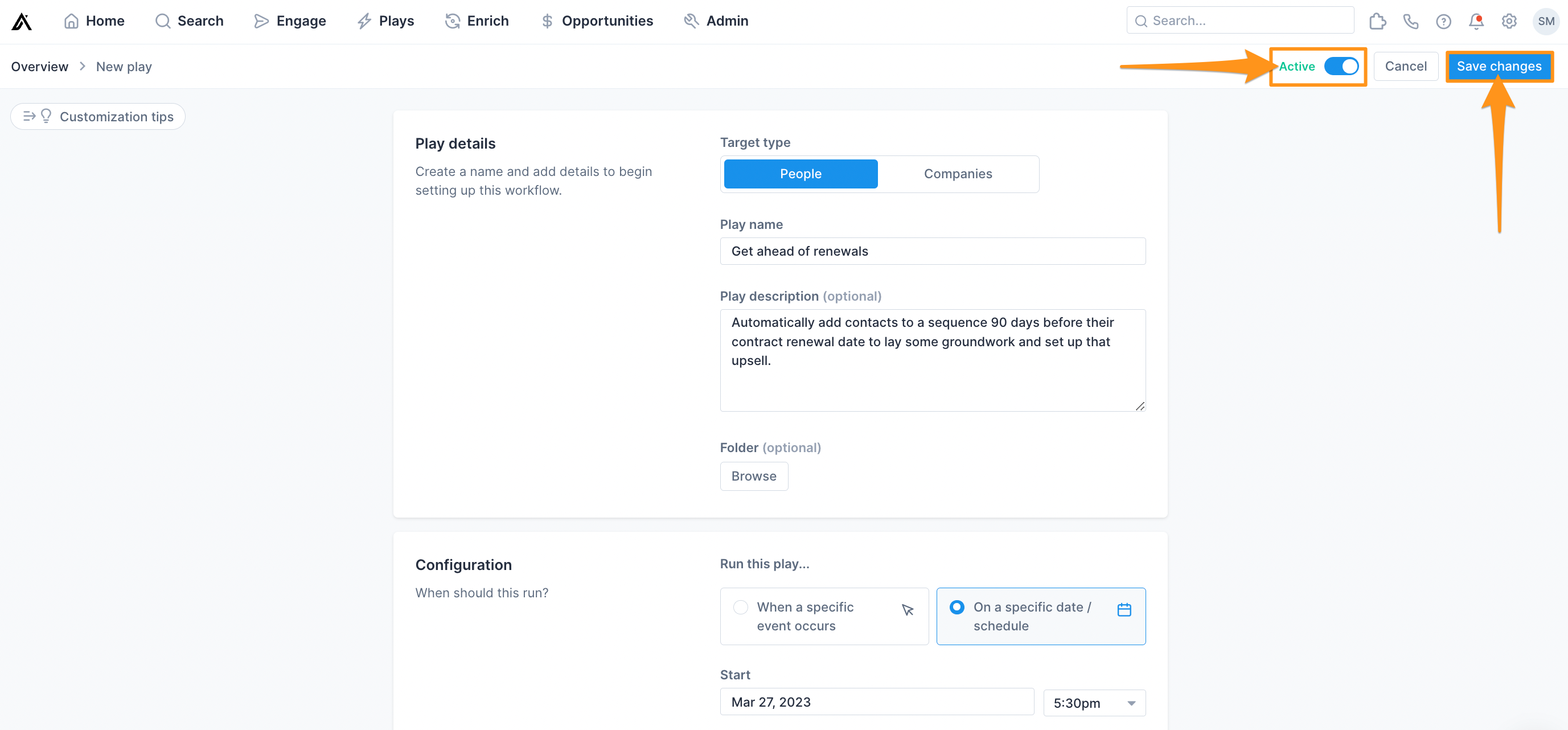Screen dimensions: 1568x730
Task: Select People target type
Action: tap(801, 174)
